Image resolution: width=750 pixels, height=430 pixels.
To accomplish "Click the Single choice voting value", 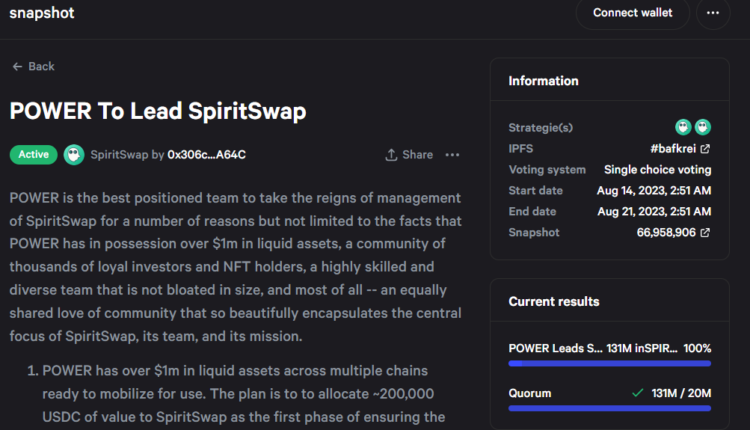I will (657, 170).
